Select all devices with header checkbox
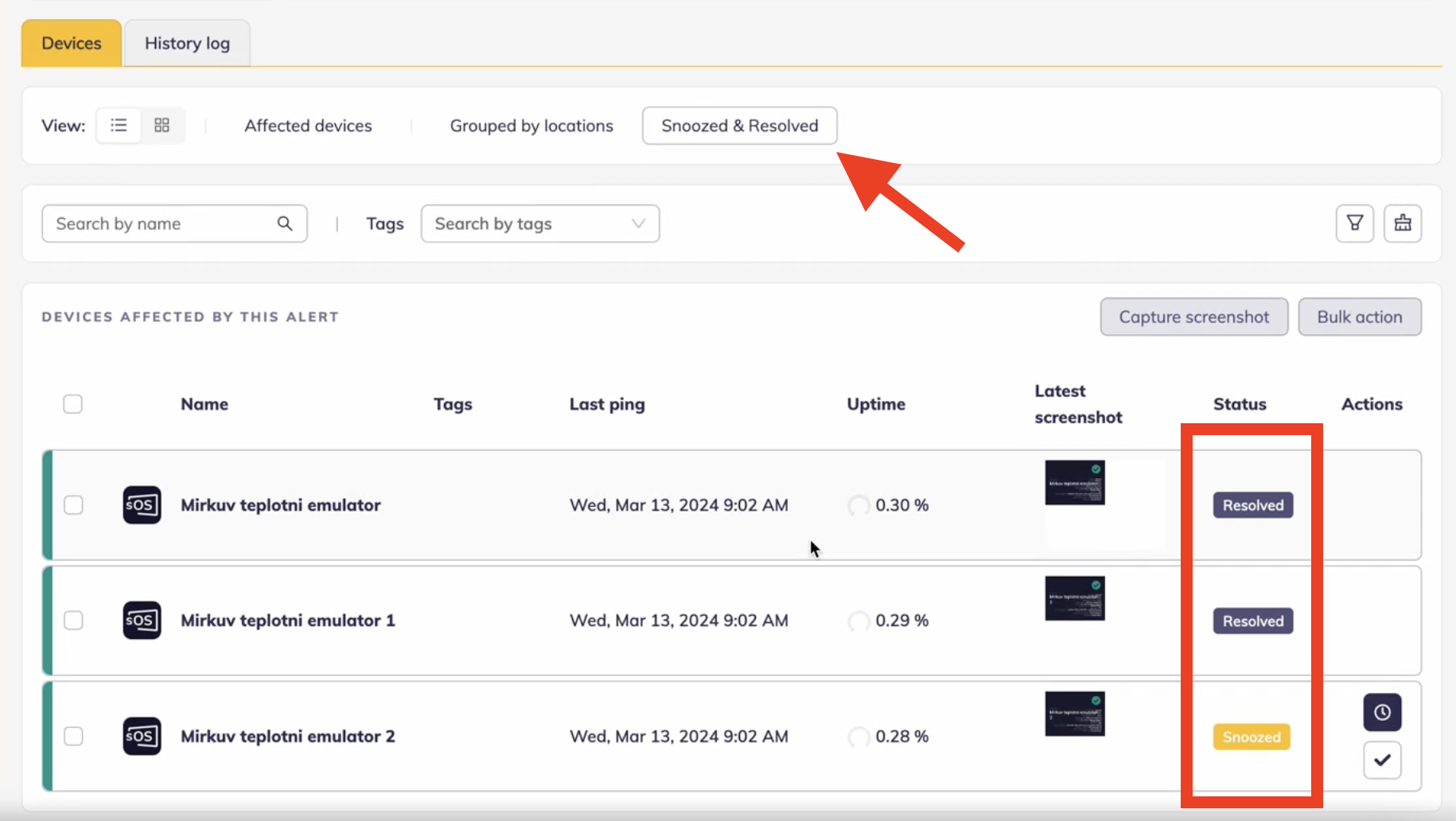This screenshot has width=1456, height=821. click(72, 404)
